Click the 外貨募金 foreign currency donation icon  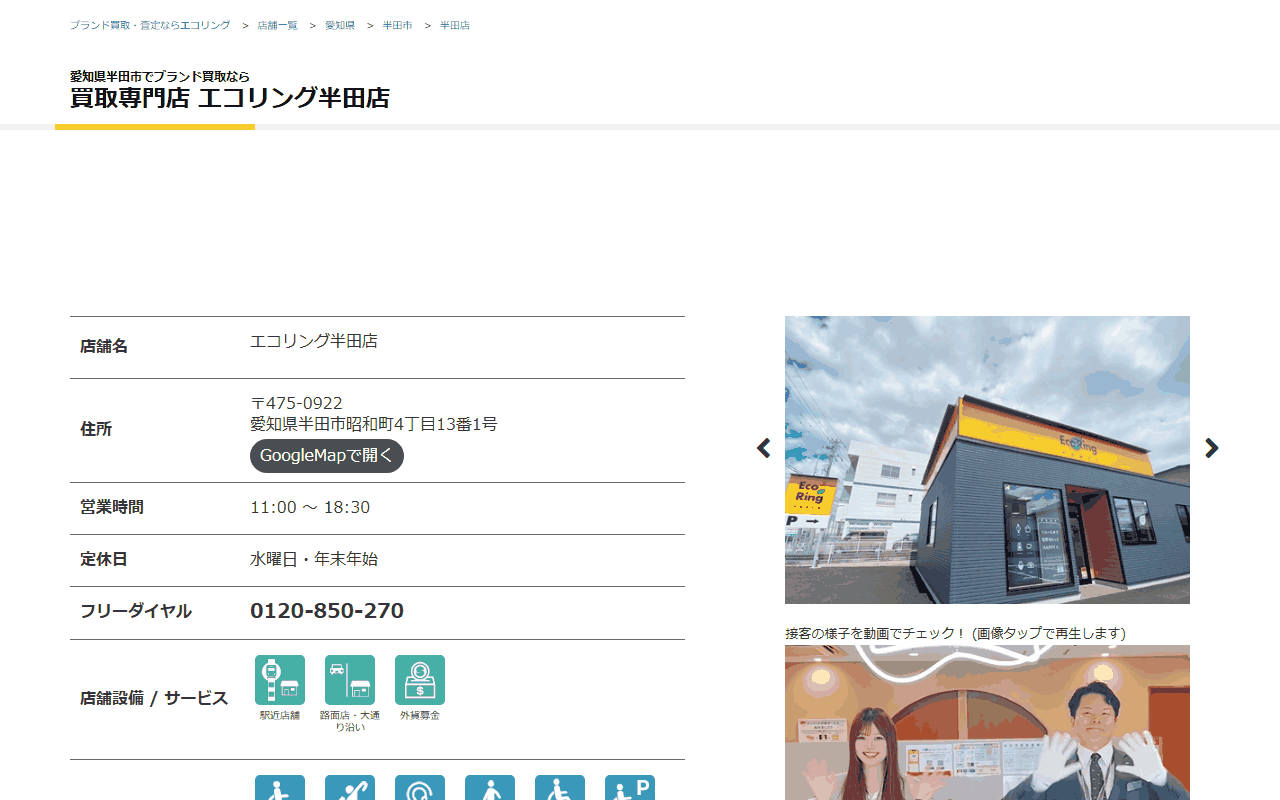[420, 680]
